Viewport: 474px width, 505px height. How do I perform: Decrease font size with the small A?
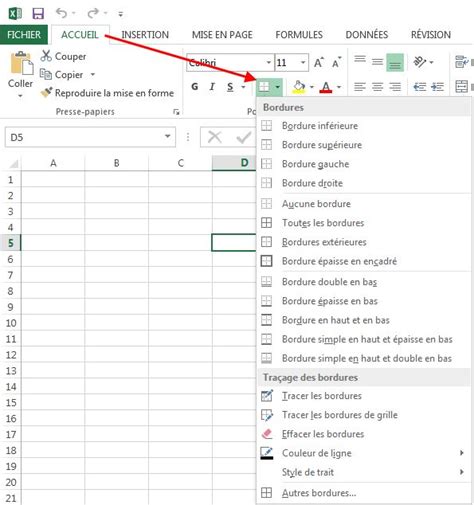click(337, 62)
